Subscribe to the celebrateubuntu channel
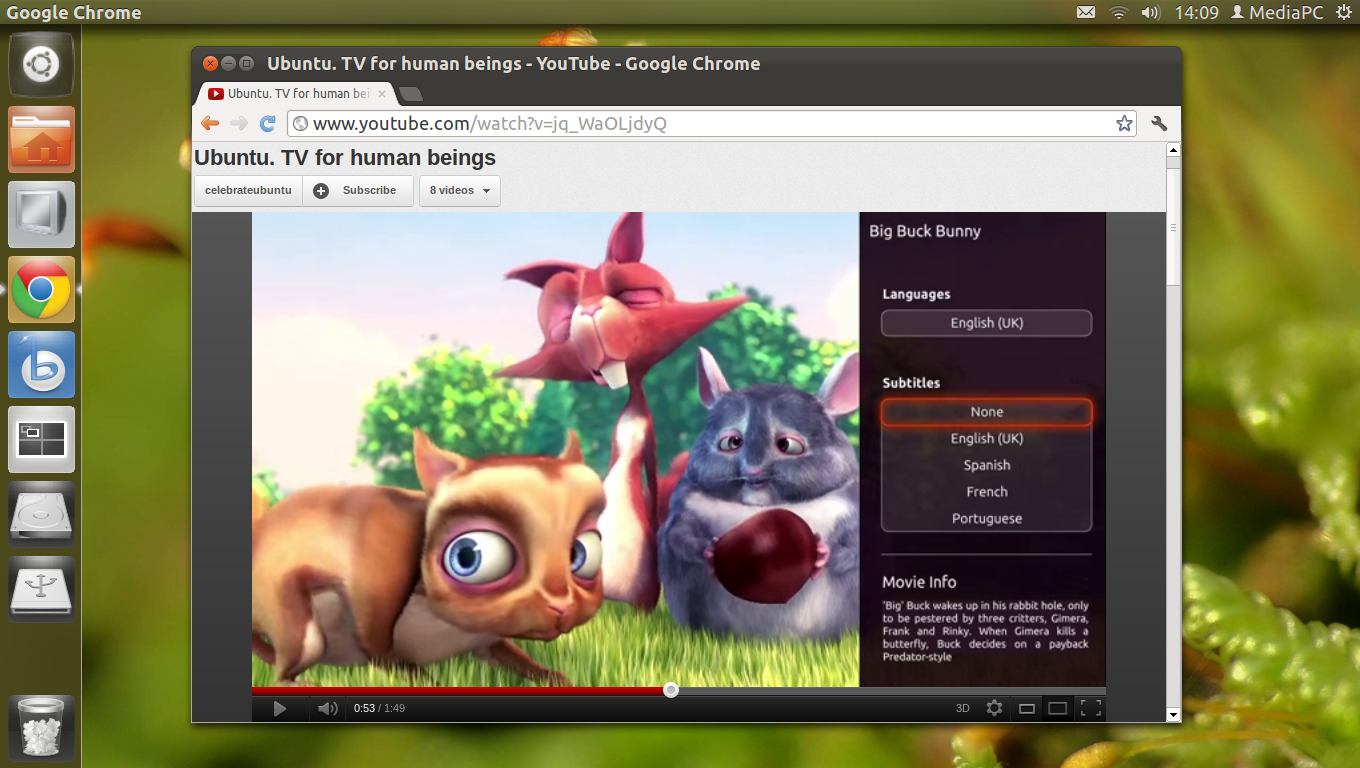The height and width of the screenshot is (768, 1360). point(359,190)
